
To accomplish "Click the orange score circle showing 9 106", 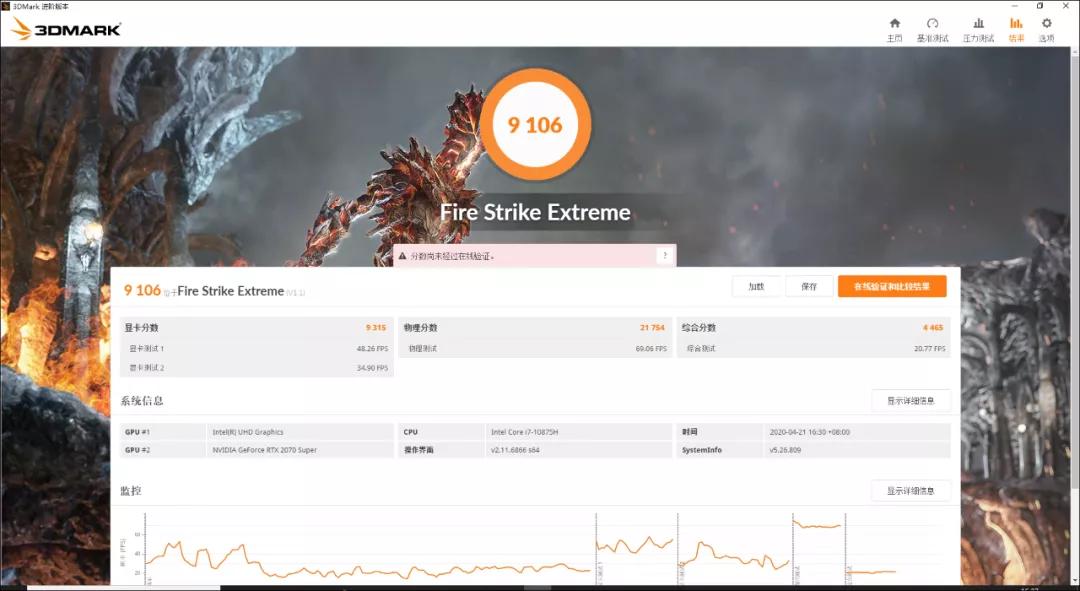I will 535,125.
